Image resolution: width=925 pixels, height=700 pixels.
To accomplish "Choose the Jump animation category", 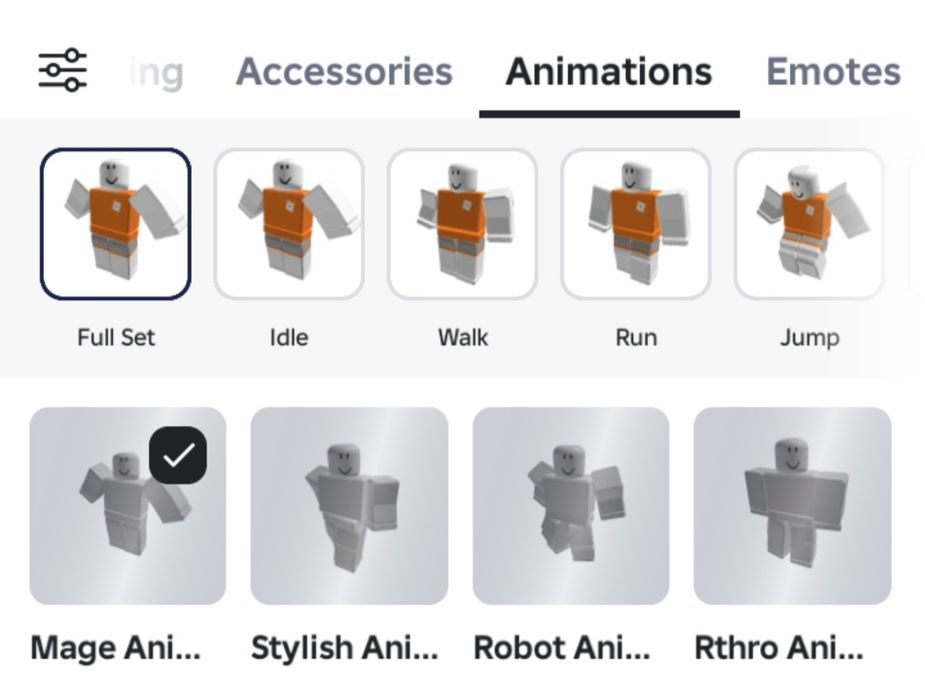I will click(x=809, y=224).
